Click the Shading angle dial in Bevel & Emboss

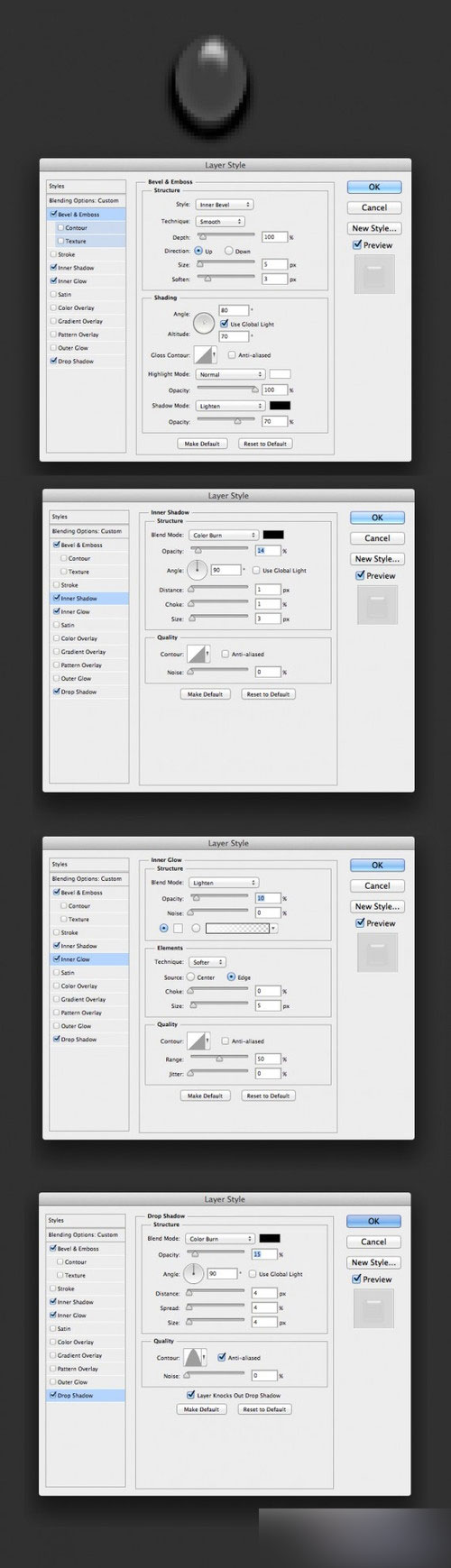(204, 322)
